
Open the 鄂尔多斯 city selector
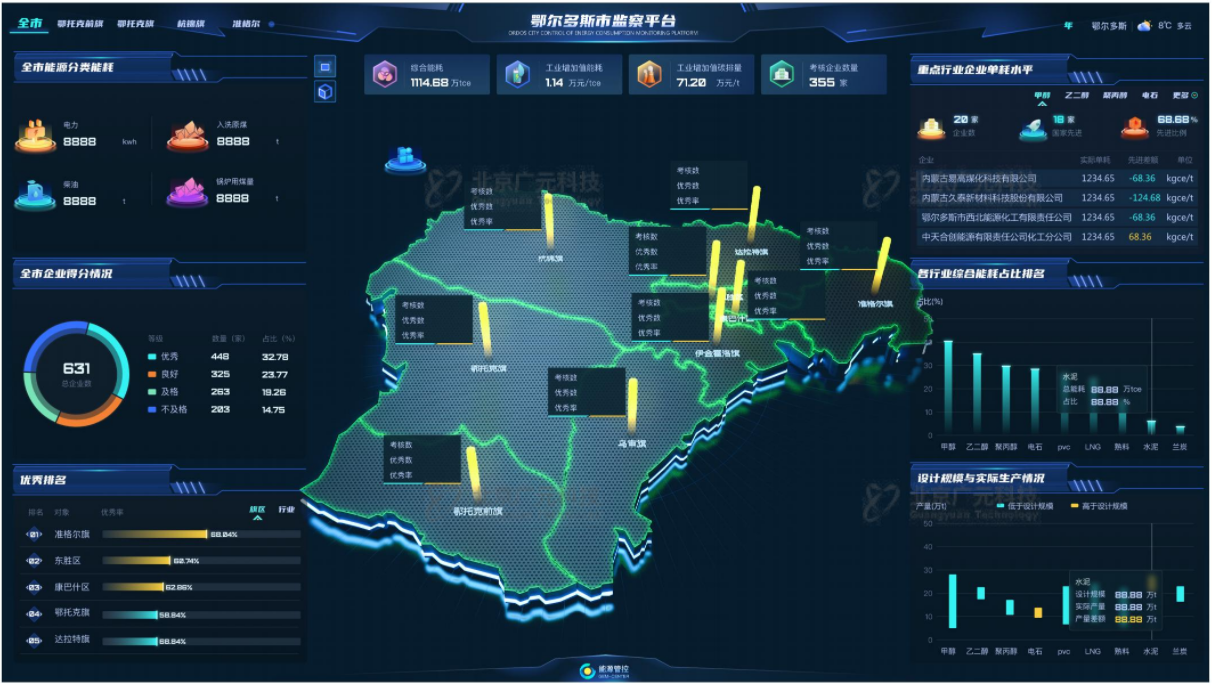(x=1108, y=25)
